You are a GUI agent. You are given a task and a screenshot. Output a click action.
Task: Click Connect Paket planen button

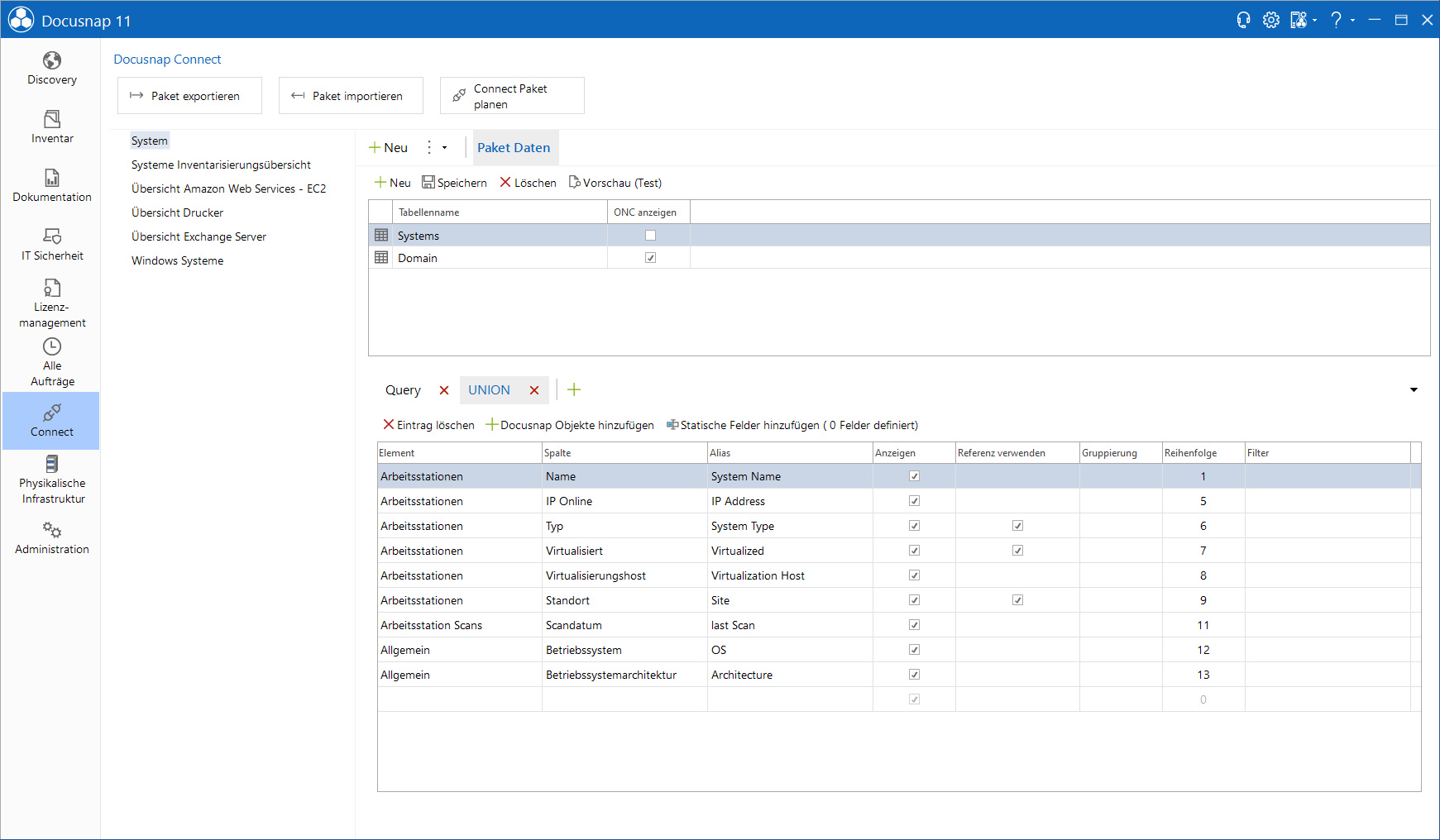tap(512, 96)
